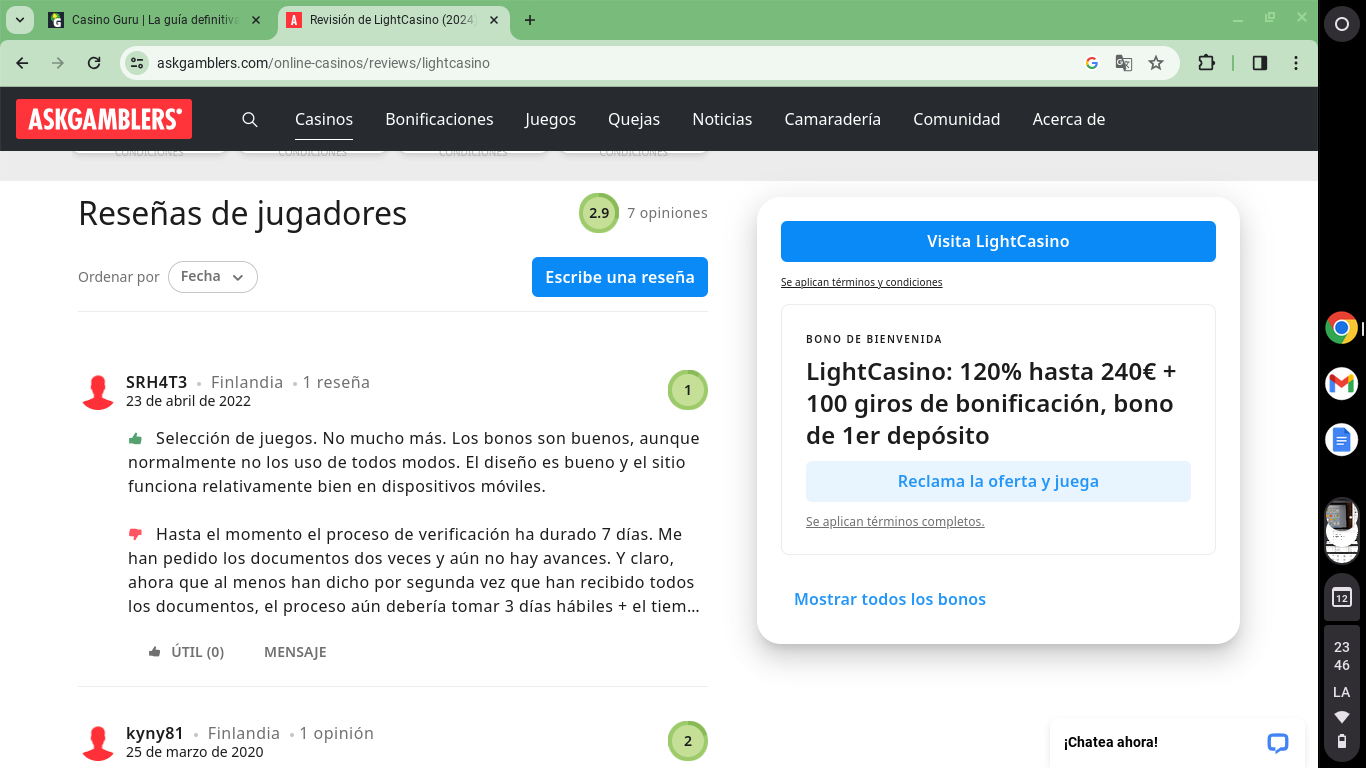
Task: Open Se aplican términos y condiciones link
Action: [x=861, y=282]
